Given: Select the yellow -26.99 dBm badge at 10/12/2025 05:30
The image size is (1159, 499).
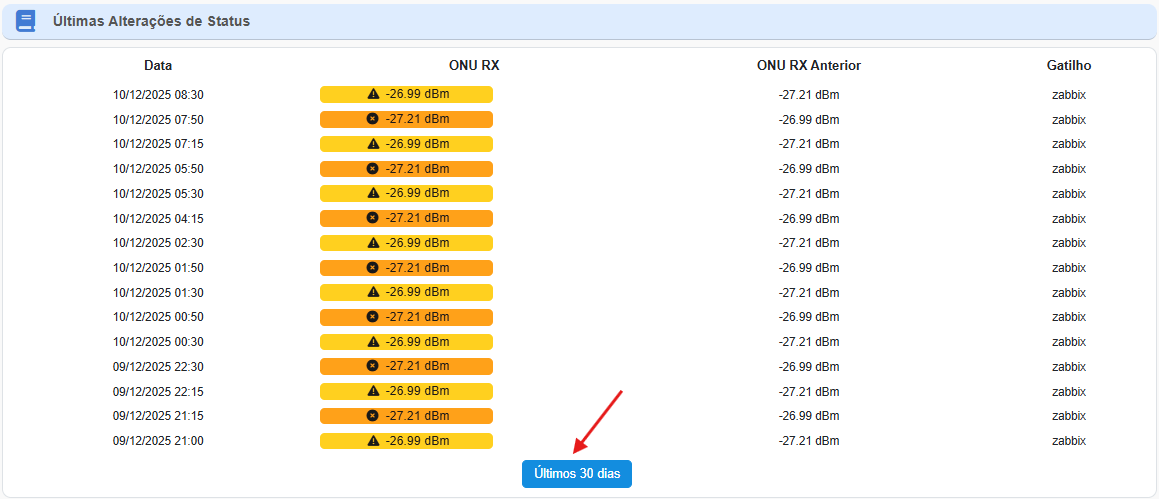Looking at the screenshot, I should click(x=406, y=193).
